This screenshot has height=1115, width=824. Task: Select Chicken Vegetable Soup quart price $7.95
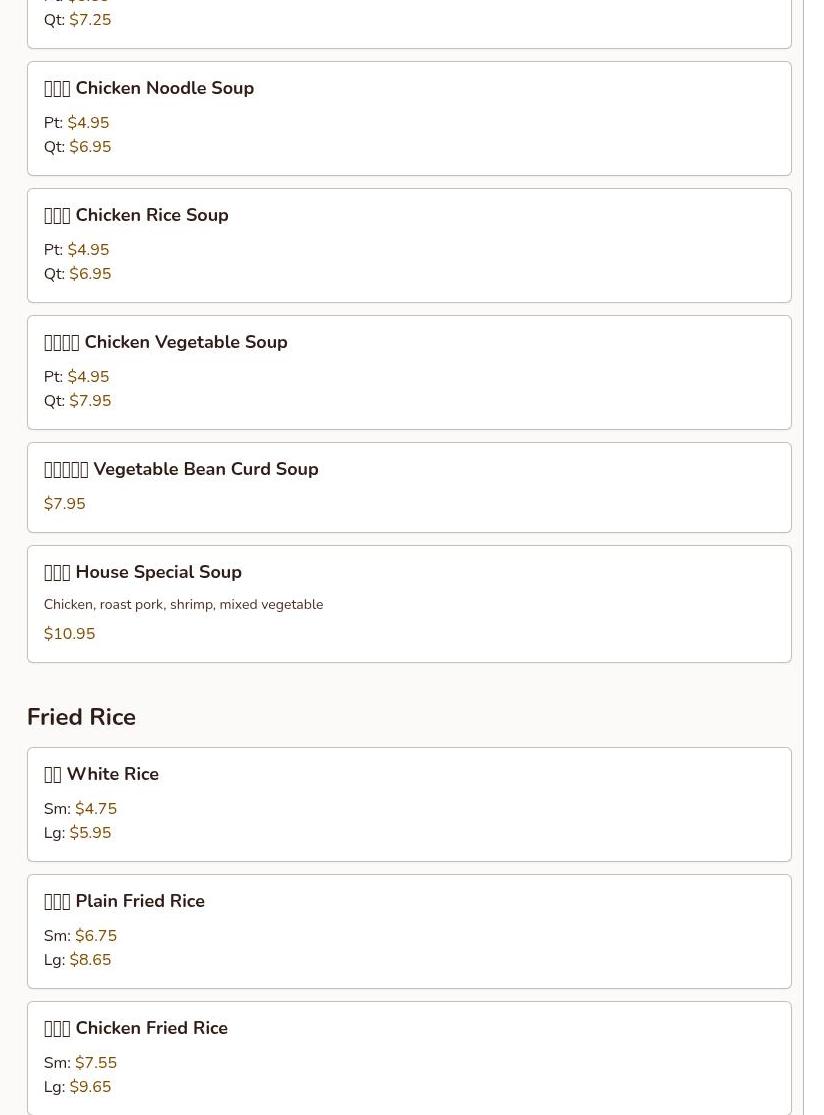(x=90, y=401)
